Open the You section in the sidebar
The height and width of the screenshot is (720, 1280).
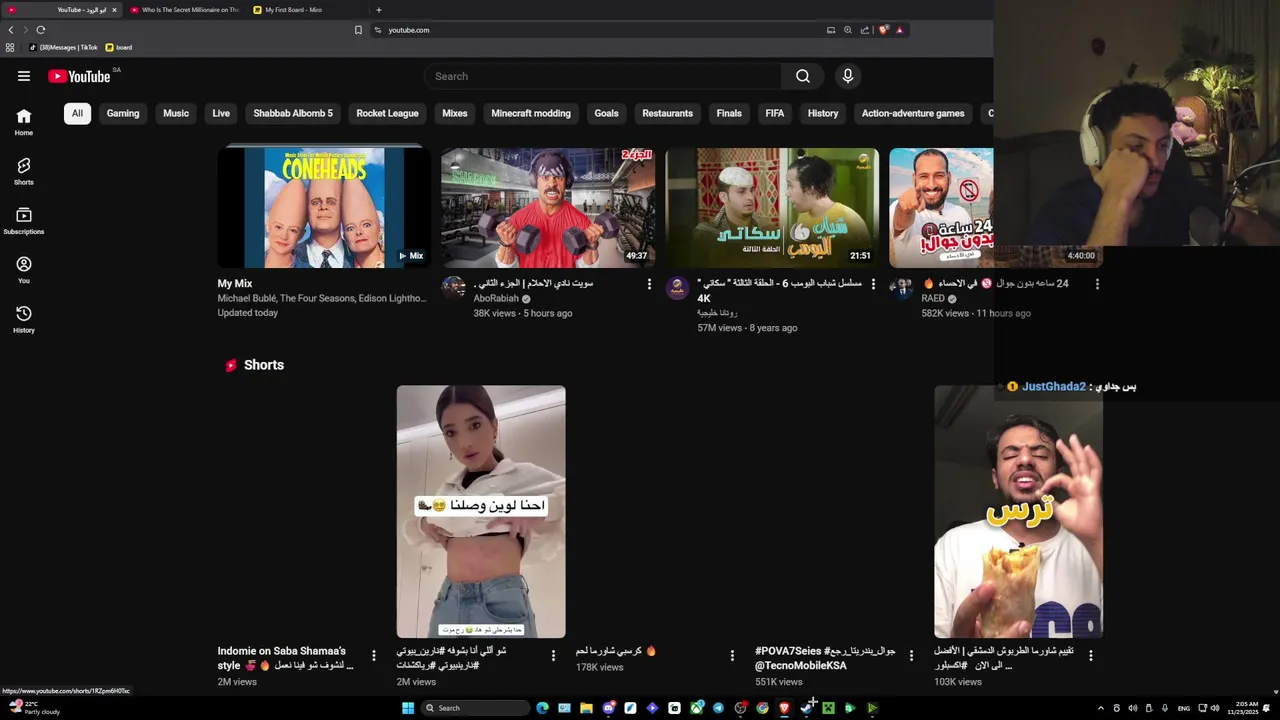tap(24, 270)
